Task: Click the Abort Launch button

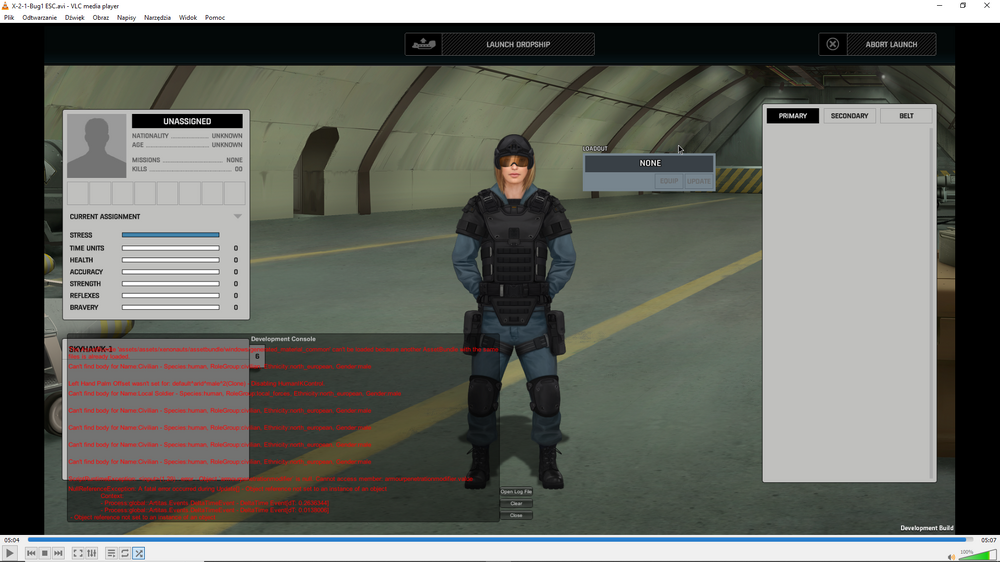Action: click(x=891, y=45)
